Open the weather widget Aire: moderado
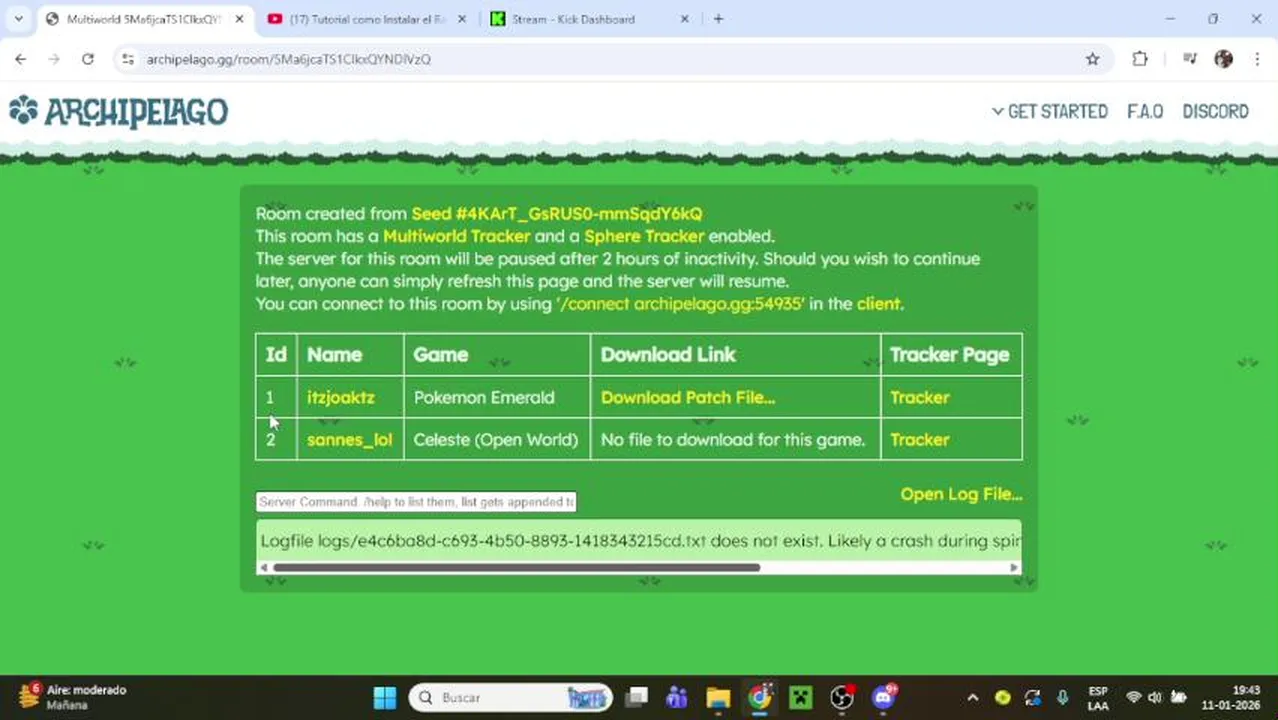1278x720 pixels. pos(75,697)
